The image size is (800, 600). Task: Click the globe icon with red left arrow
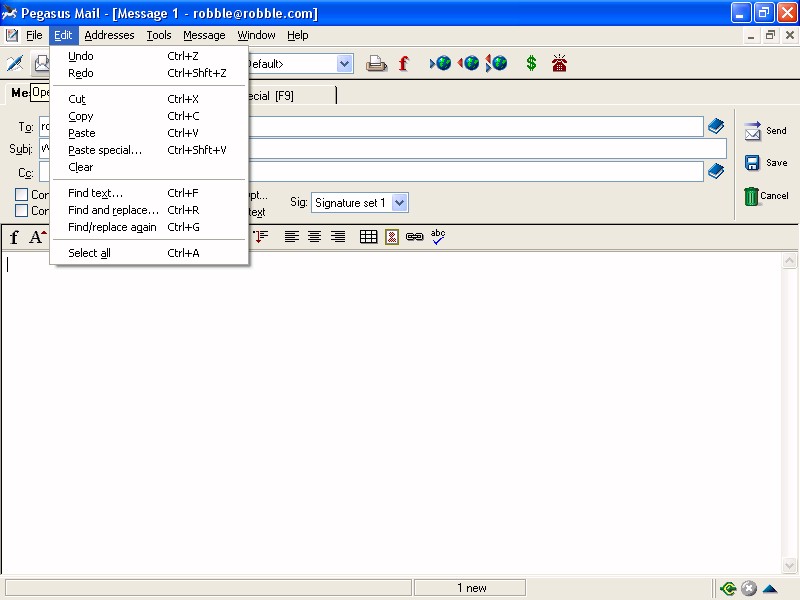click(468, 63)
